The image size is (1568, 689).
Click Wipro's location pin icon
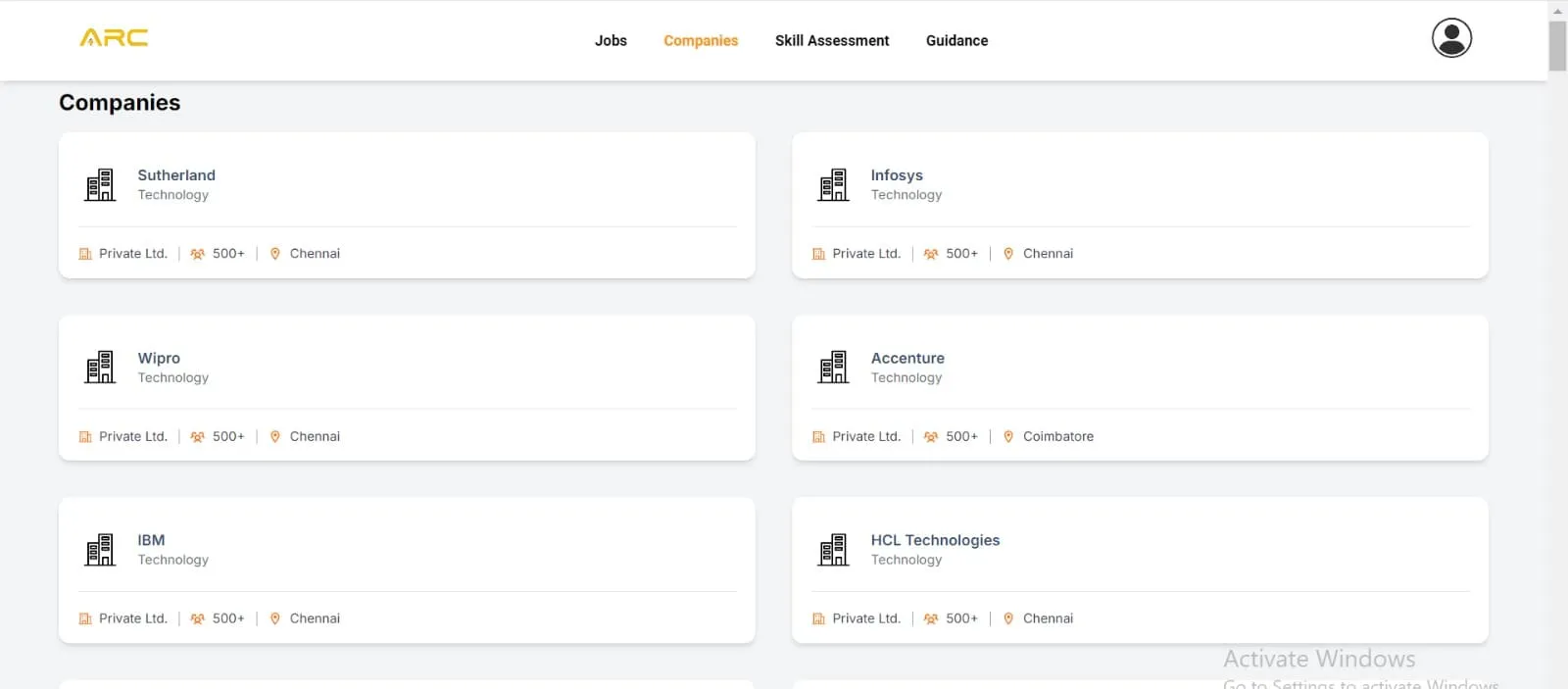275,437
